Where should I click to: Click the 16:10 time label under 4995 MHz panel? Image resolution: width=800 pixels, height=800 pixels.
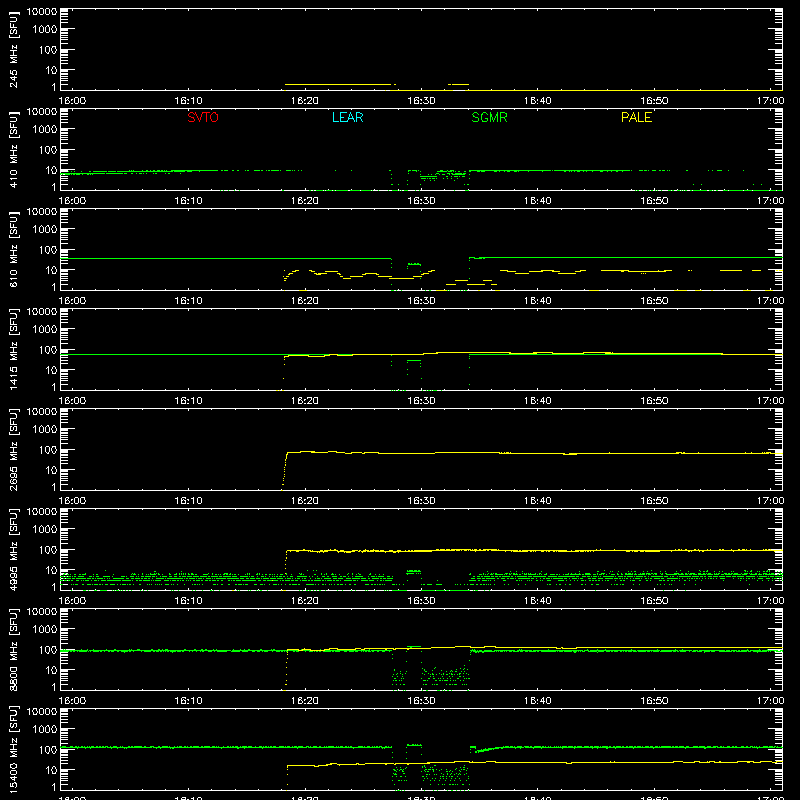pyautogui.click(x=189, y=601)
